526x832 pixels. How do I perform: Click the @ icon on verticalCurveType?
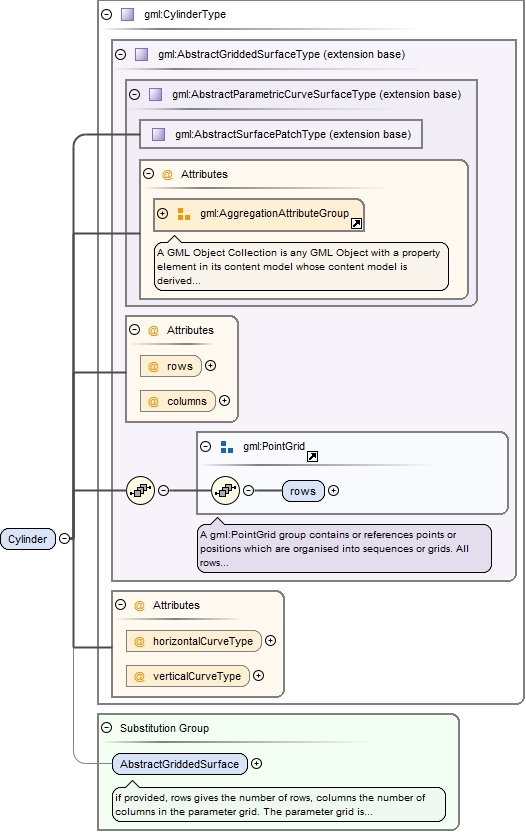[140, 677]
